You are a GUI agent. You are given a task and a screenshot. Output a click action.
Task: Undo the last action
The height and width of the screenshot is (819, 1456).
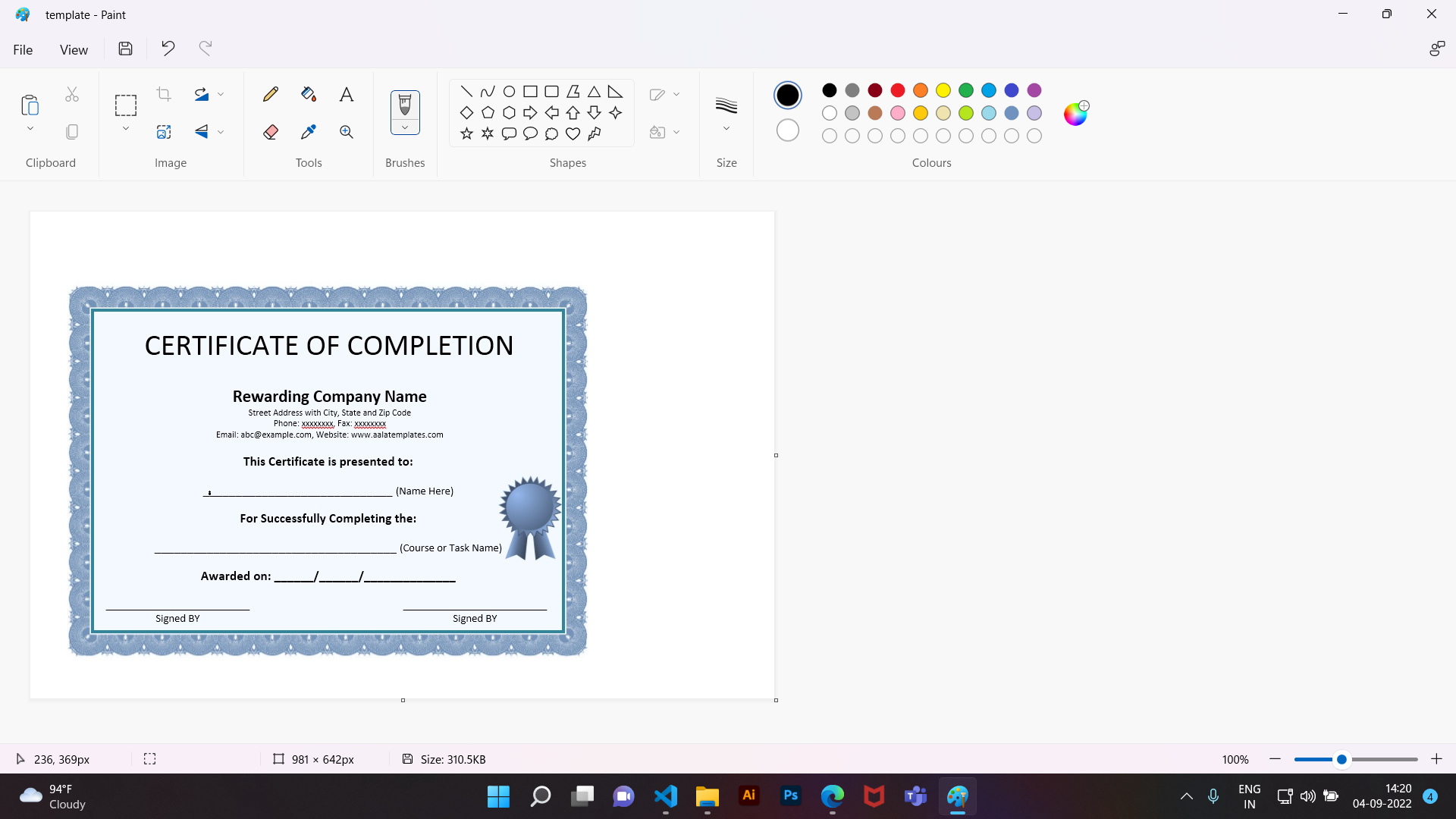click(x=167, y=48)
